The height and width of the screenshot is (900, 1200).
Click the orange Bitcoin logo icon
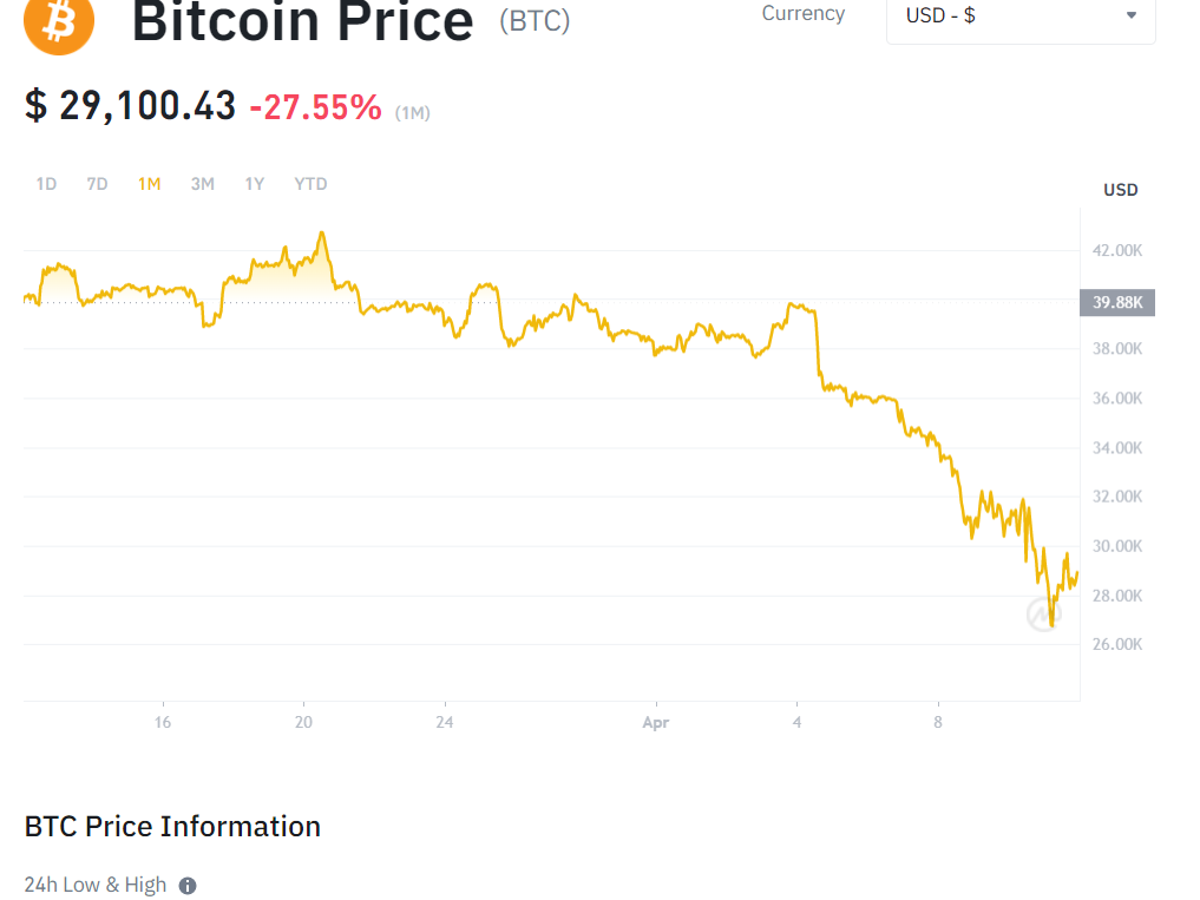coord(59,21)
